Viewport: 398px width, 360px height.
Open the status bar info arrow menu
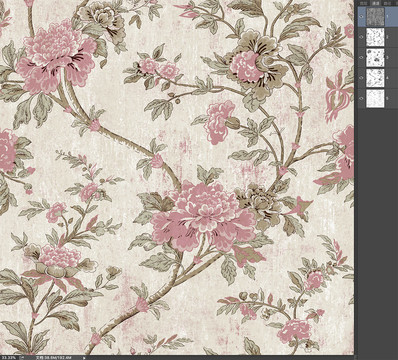(x=84, y=357)
